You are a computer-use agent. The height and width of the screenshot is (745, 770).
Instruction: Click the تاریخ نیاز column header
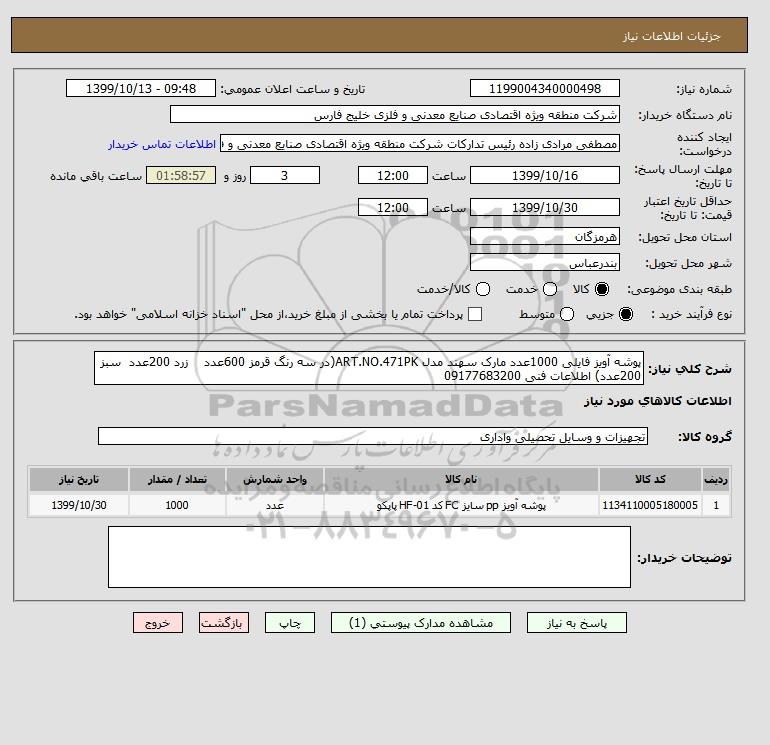(79, 479)
